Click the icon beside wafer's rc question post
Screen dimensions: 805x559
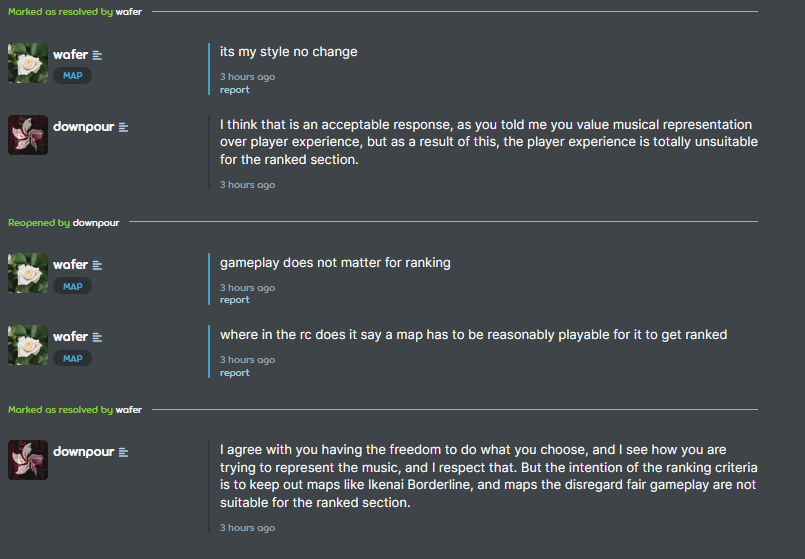(x=97, y=337)
